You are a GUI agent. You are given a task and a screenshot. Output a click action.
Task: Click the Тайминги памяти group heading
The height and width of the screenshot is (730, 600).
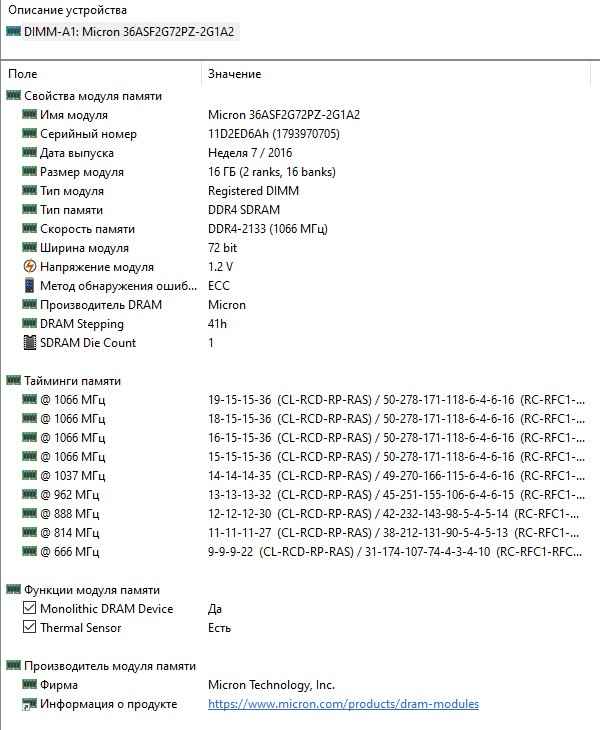coord(73,381)
